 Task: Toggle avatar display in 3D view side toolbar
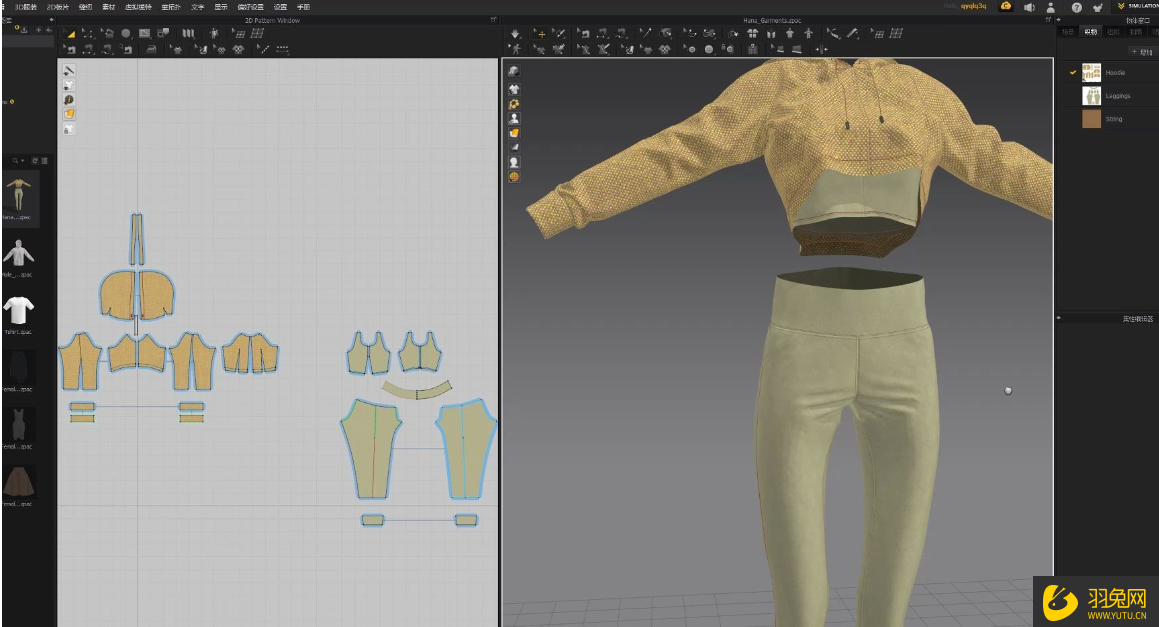pos(514,118)
